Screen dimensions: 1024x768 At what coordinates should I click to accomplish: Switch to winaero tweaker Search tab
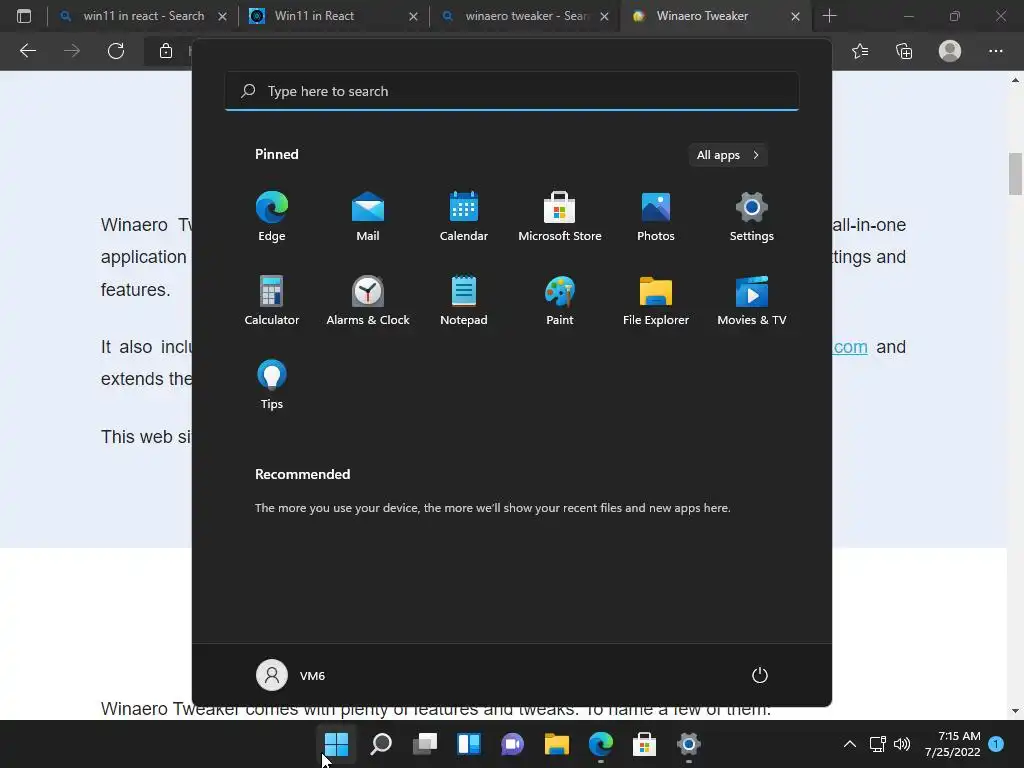click(x=524, y=16)
